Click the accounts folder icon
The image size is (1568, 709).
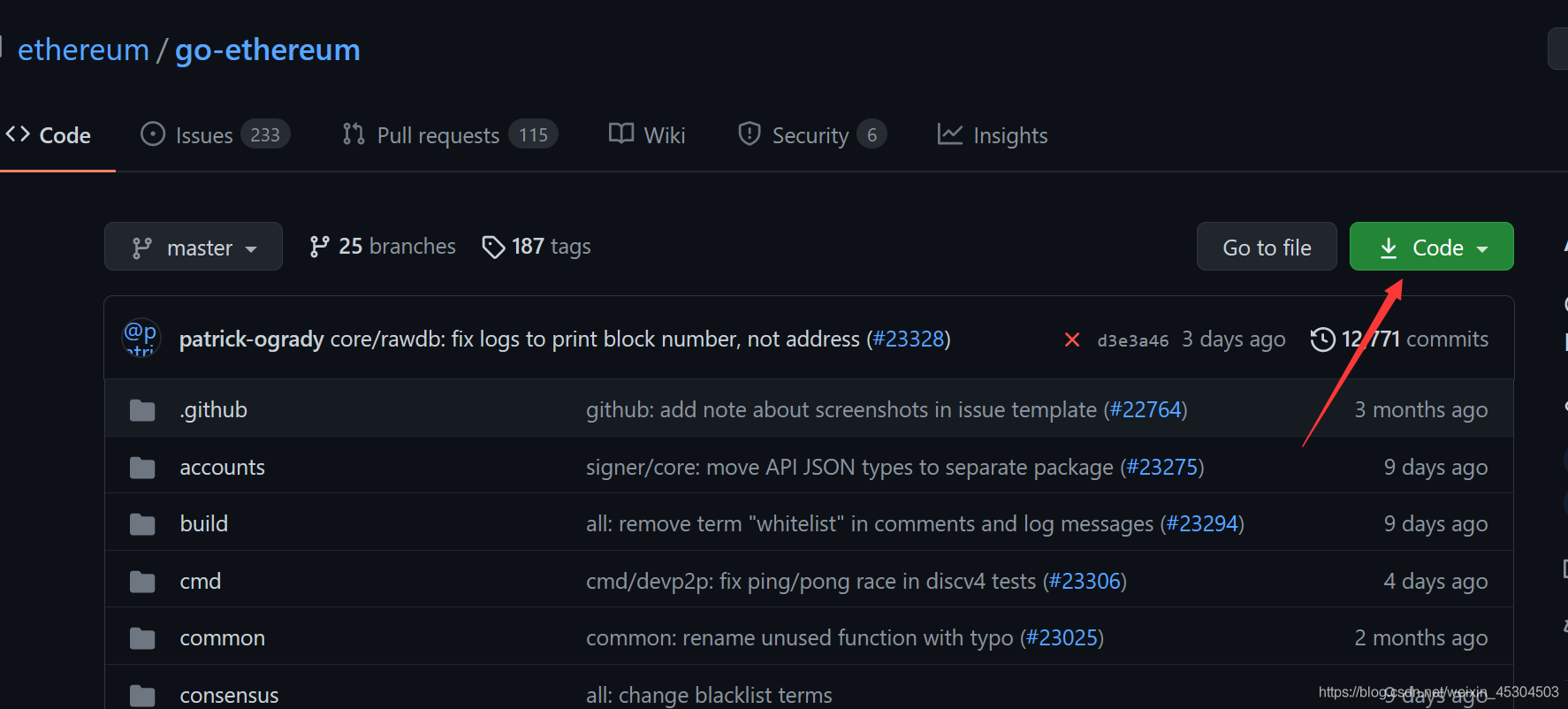142,468
